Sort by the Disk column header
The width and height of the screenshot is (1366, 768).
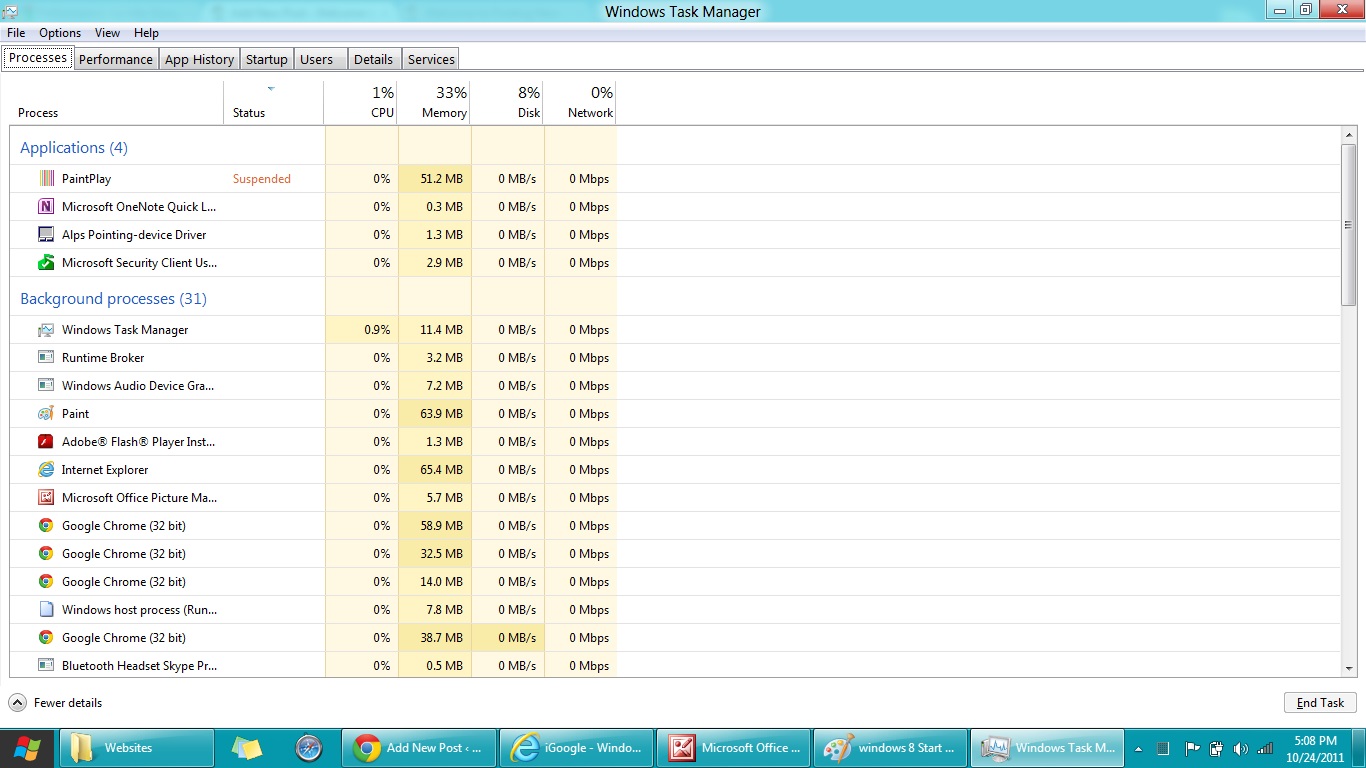pos(507,102)
